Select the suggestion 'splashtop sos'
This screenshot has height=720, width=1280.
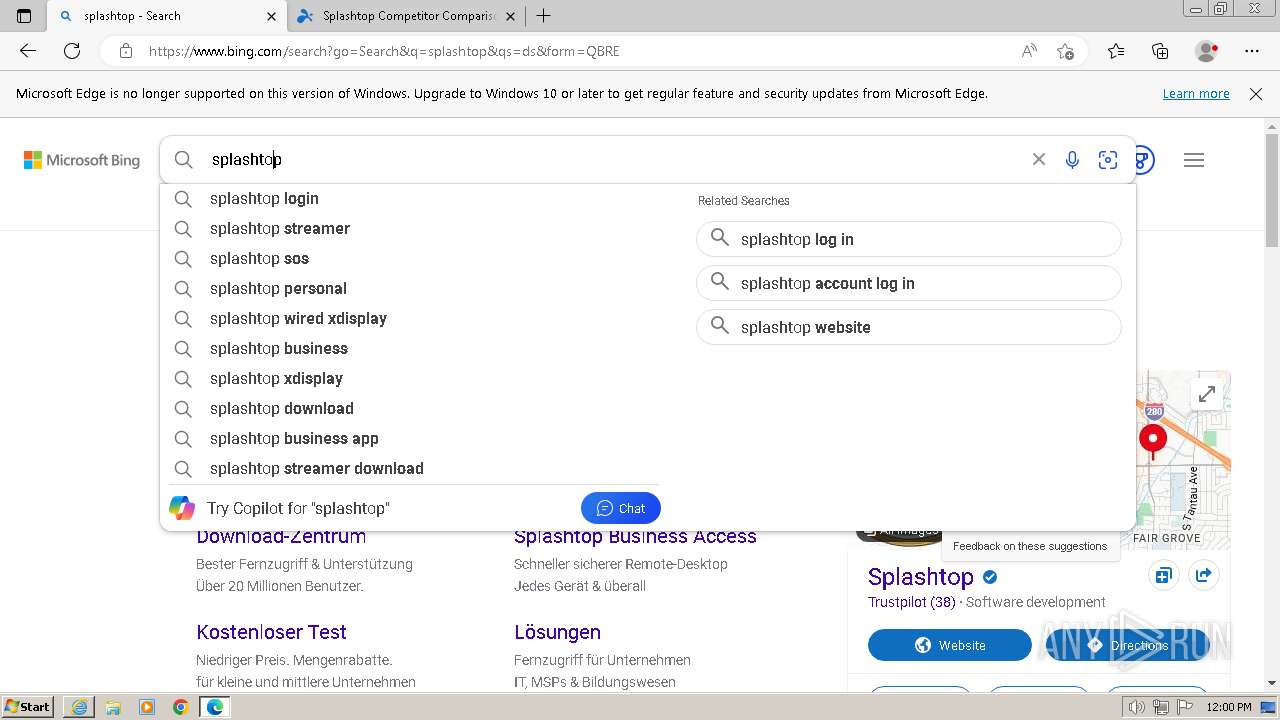409,259
